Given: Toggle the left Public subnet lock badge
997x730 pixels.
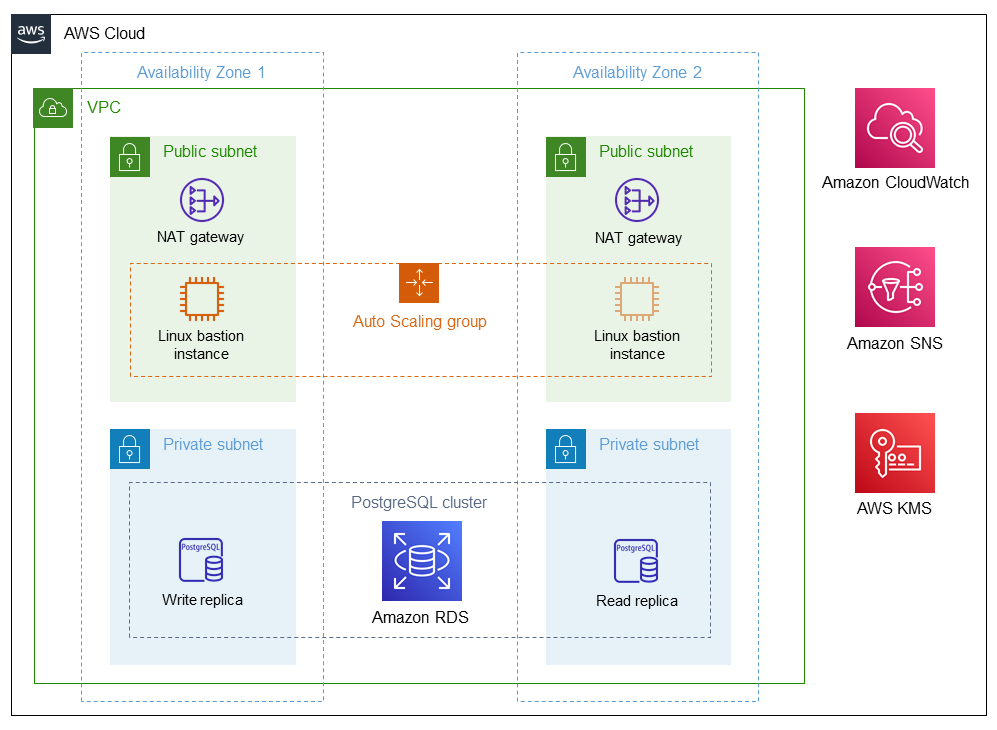Looking at the screenshot, I should click(x=129, y=157).
